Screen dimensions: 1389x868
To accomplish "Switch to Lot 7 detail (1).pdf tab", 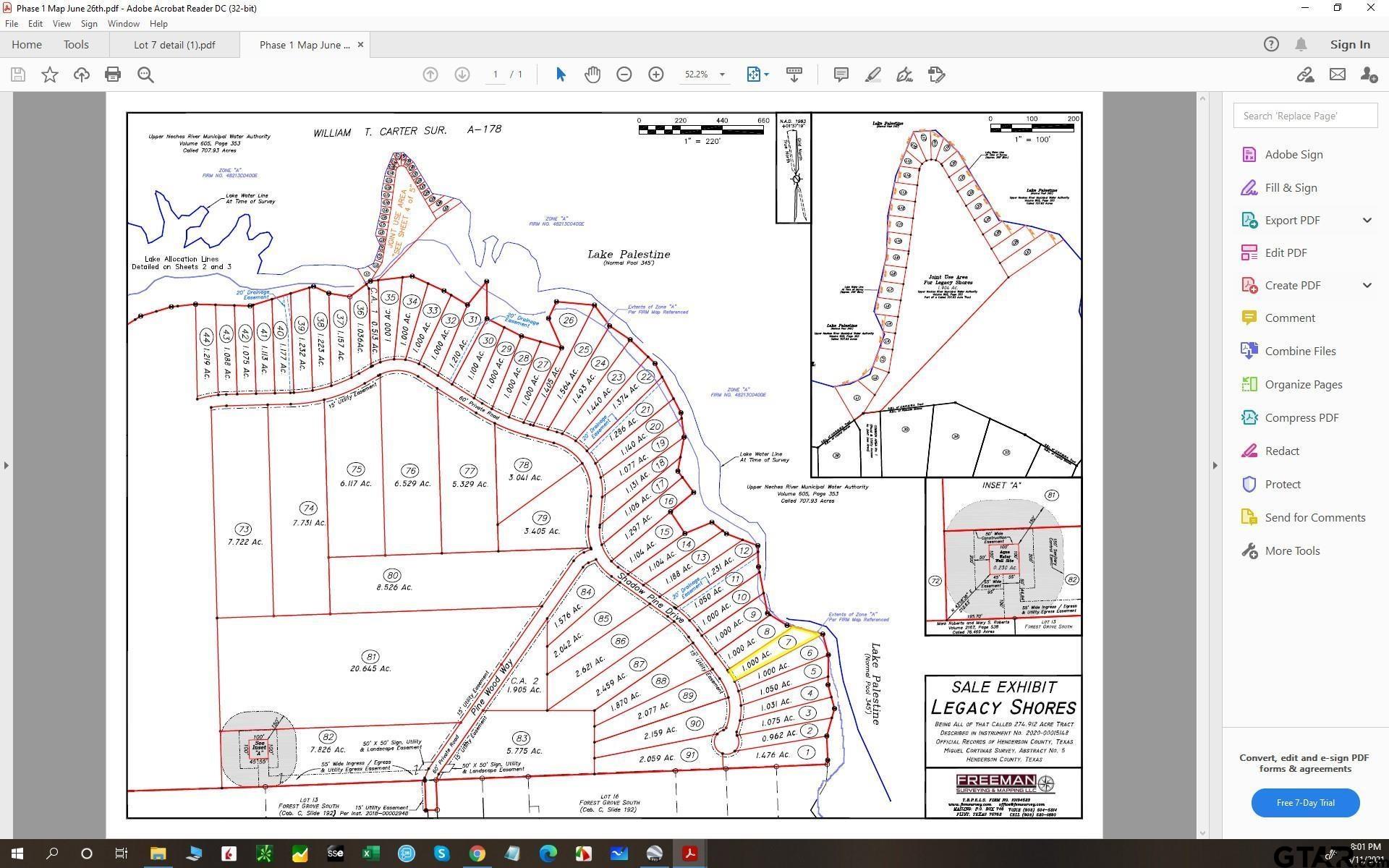I will 174,44.
